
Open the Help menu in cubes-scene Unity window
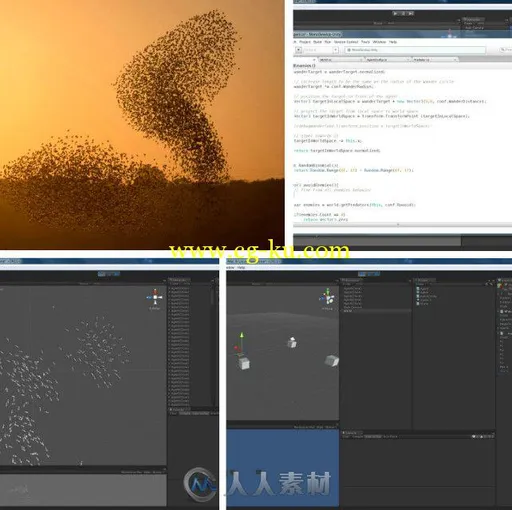[241, 267]
